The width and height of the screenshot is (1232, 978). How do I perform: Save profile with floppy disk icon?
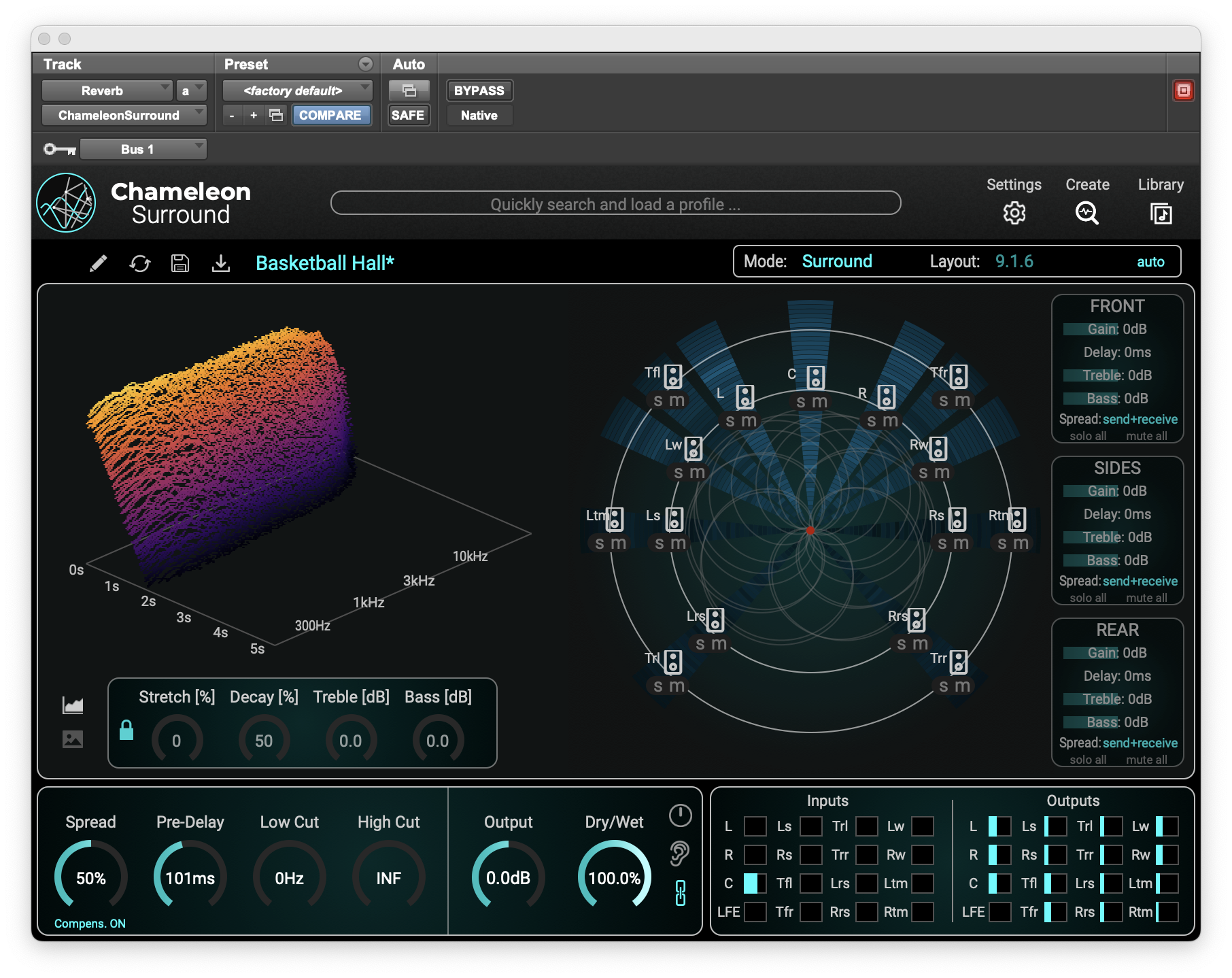coord(180,263)
